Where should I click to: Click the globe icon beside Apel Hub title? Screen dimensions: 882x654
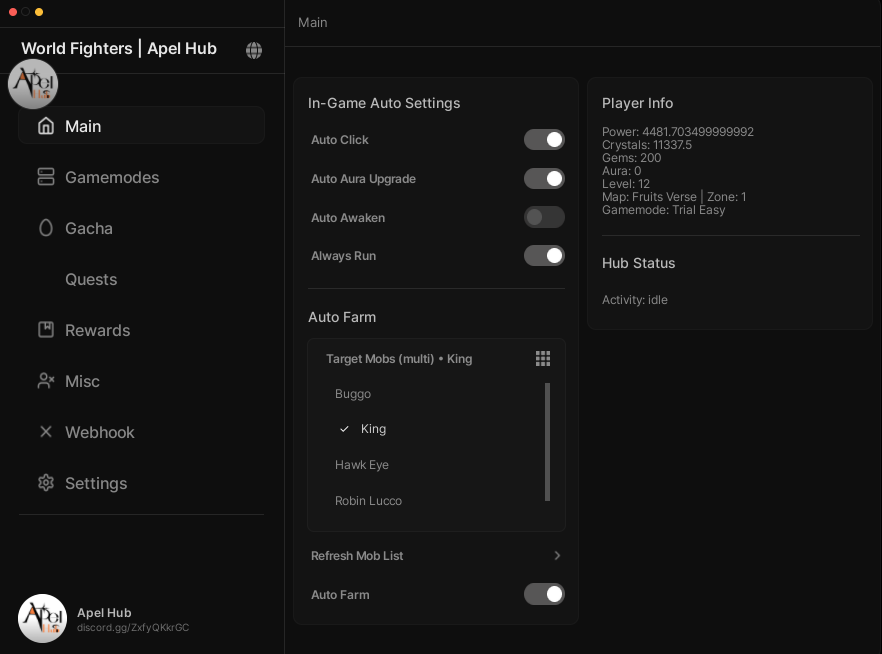click(254, 50)
